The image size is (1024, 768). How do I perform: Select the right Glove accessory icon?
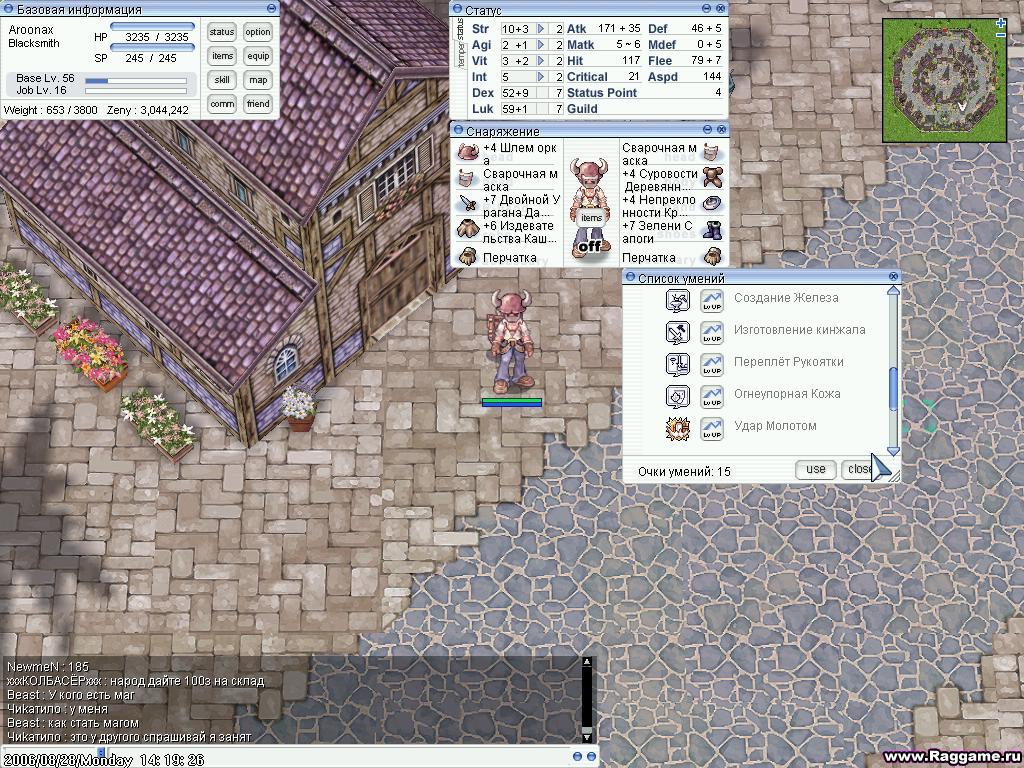(712, 256)
